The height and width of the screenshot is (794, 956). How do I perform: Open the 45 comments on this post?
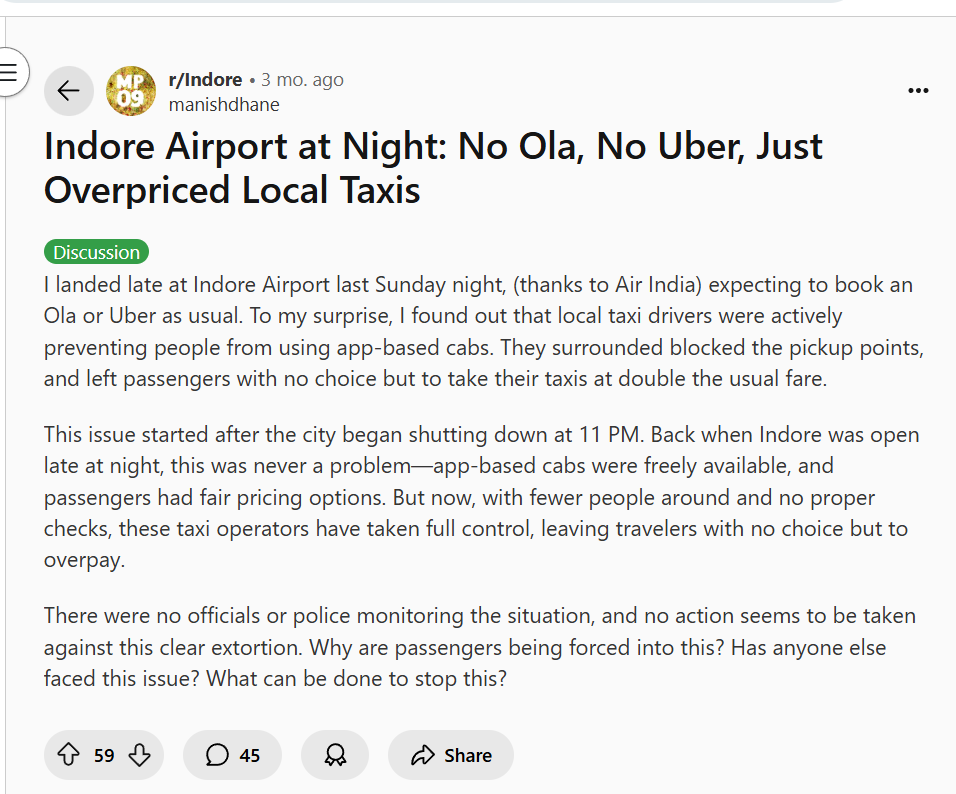click(232, 755)
